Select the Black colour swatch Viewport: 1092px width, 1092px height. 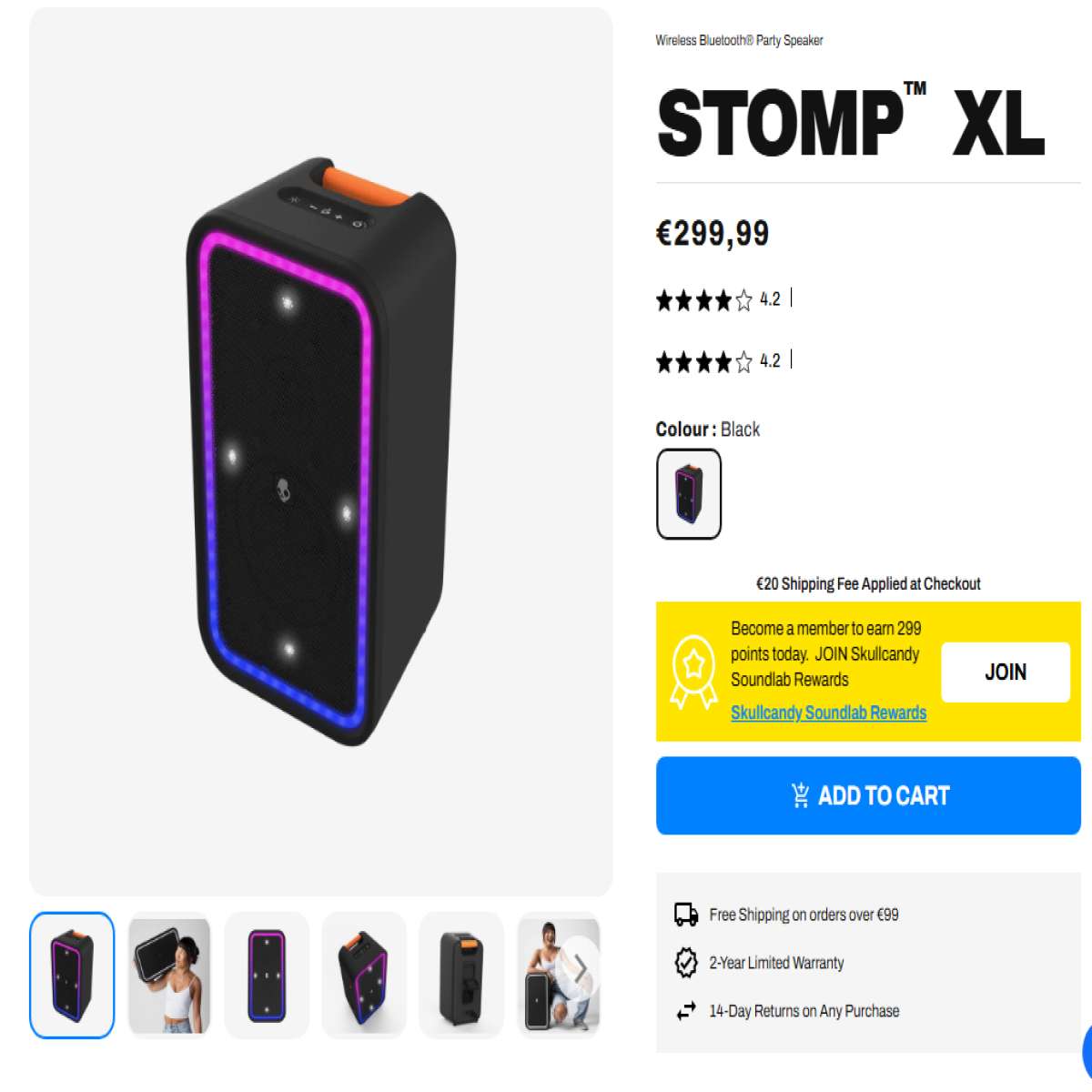coord(689,494)
